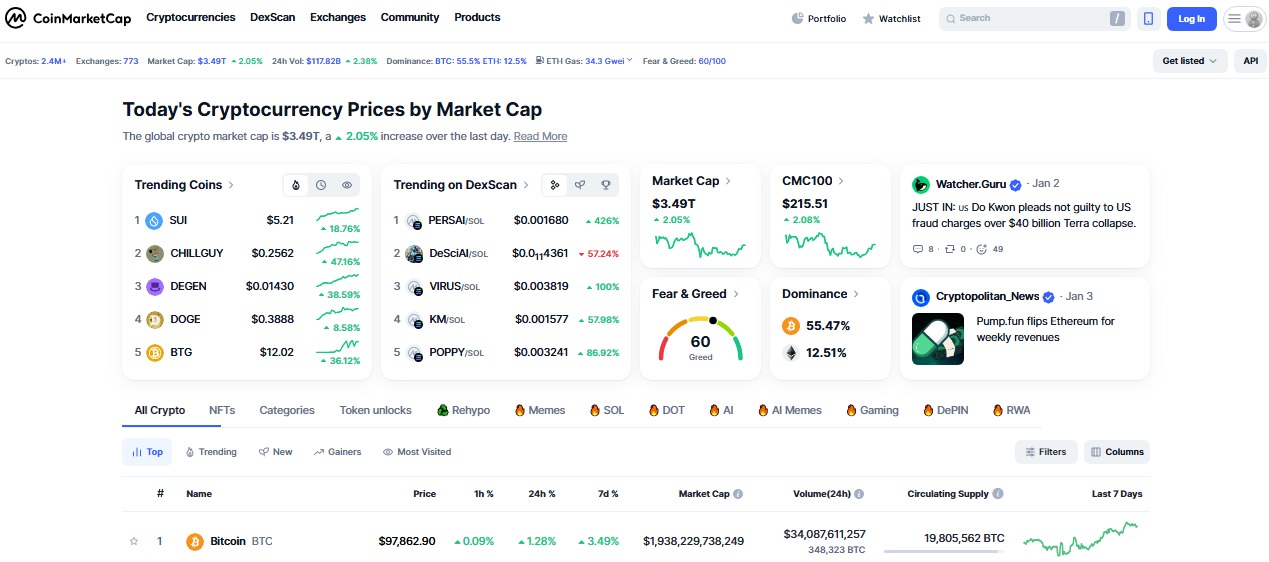Click the Circulating Supply info icon

[x=998, y=494]
